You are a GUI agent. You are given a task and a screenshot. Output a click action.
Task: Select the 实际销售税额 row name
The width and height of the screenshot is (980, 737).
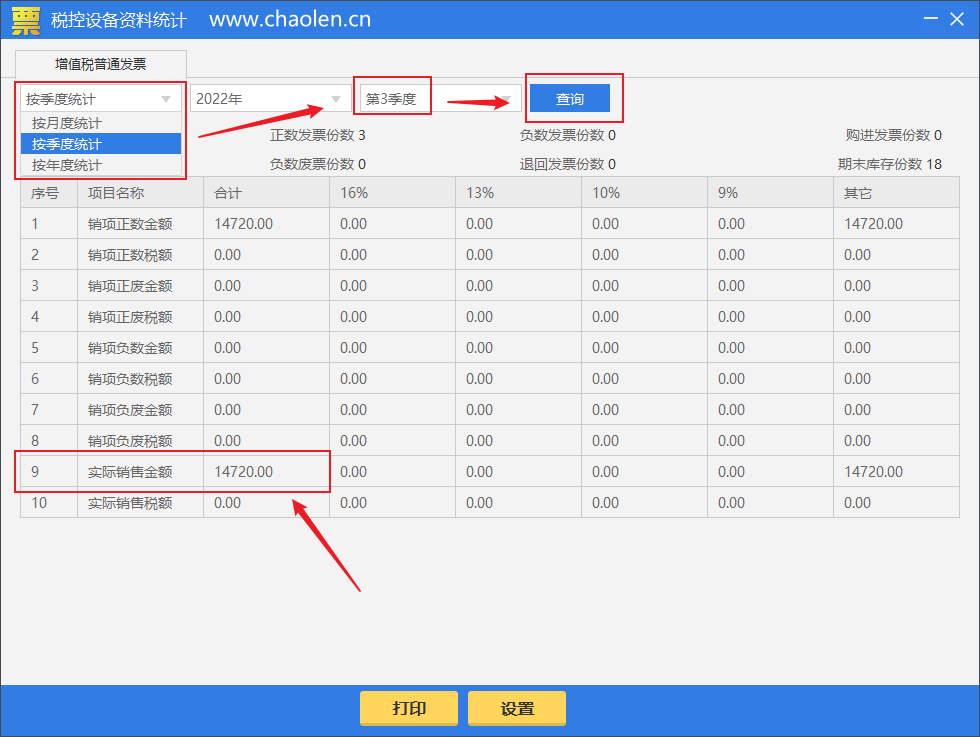130,503
